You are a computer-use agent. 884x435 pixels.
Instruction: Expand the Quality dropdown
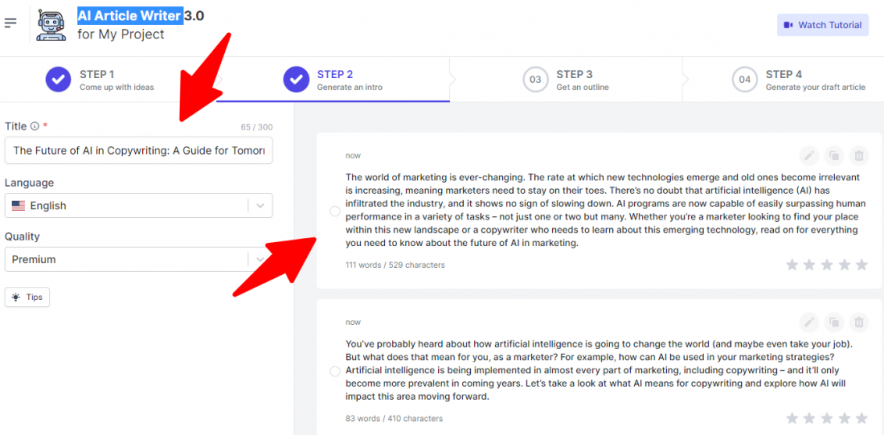coord(259,260)
